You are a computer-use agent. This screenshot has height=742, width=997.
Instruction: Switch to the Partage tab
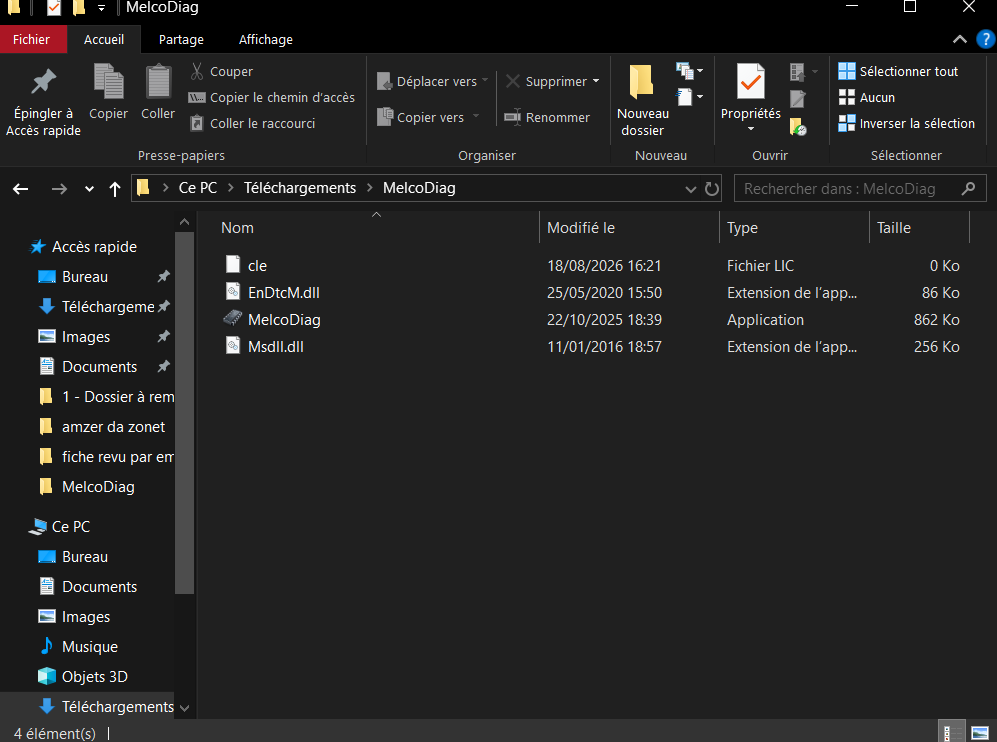coord(181,39)
